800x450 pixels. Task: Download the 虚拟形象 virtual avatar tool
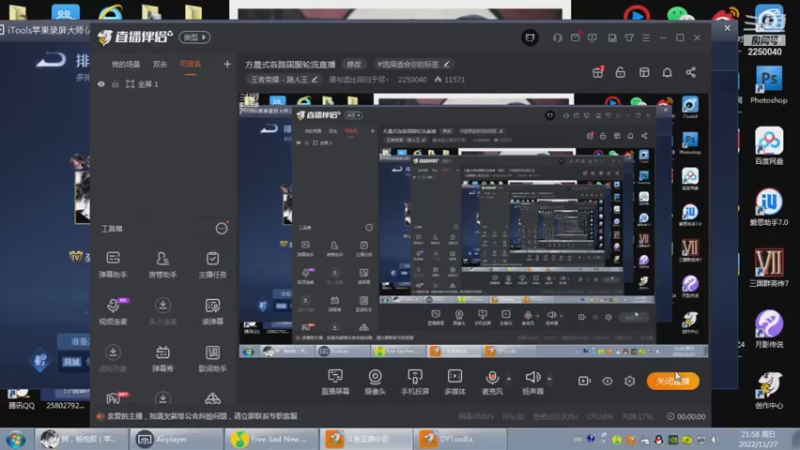pos(113,358)
